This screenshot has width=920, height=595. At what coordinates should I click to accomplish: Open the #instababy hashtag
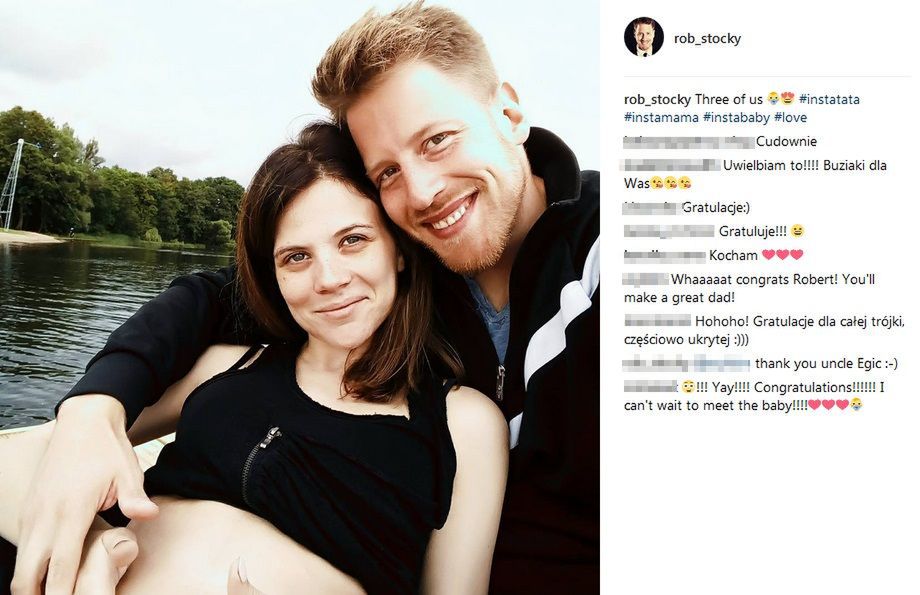[736, 117]
